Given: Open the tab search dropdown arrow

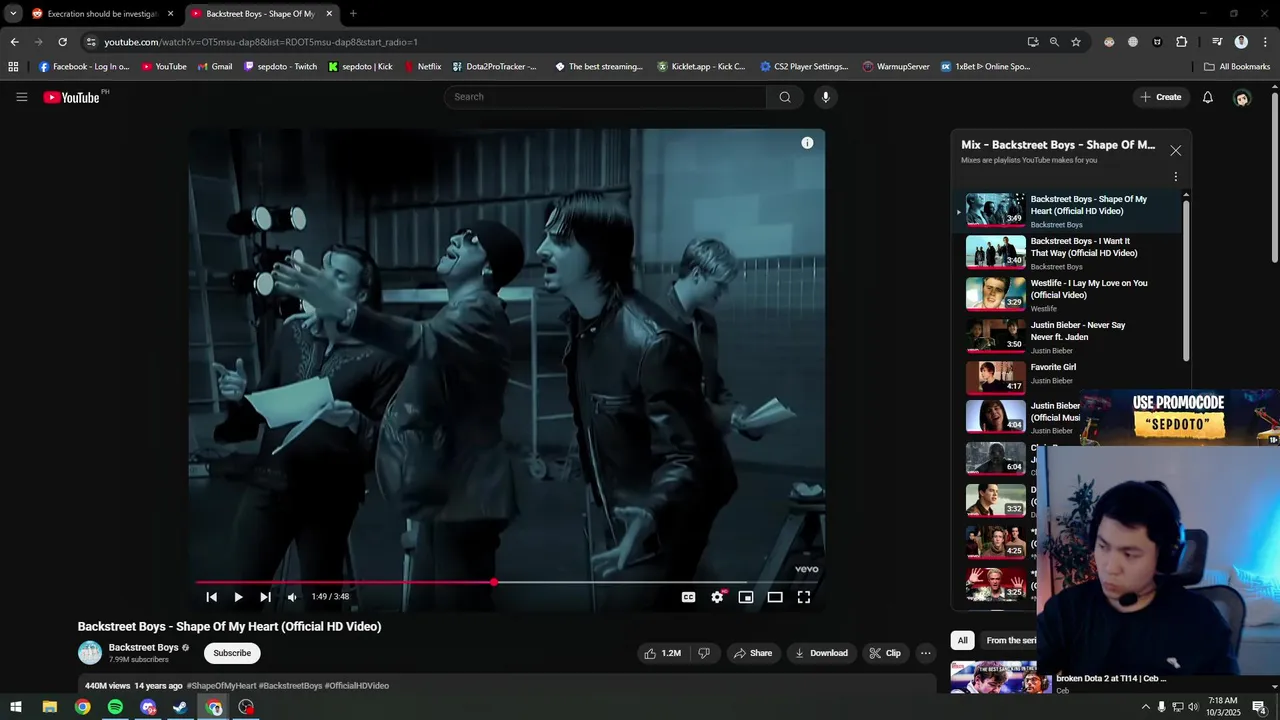Looking at the screenshot, I should 13,14.
